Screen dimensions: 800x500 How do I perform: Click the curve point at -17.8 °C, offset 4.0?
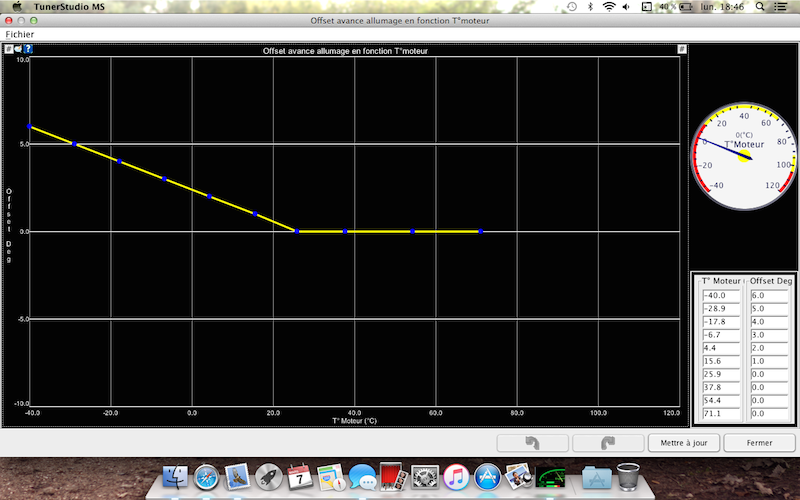point(119,161)
